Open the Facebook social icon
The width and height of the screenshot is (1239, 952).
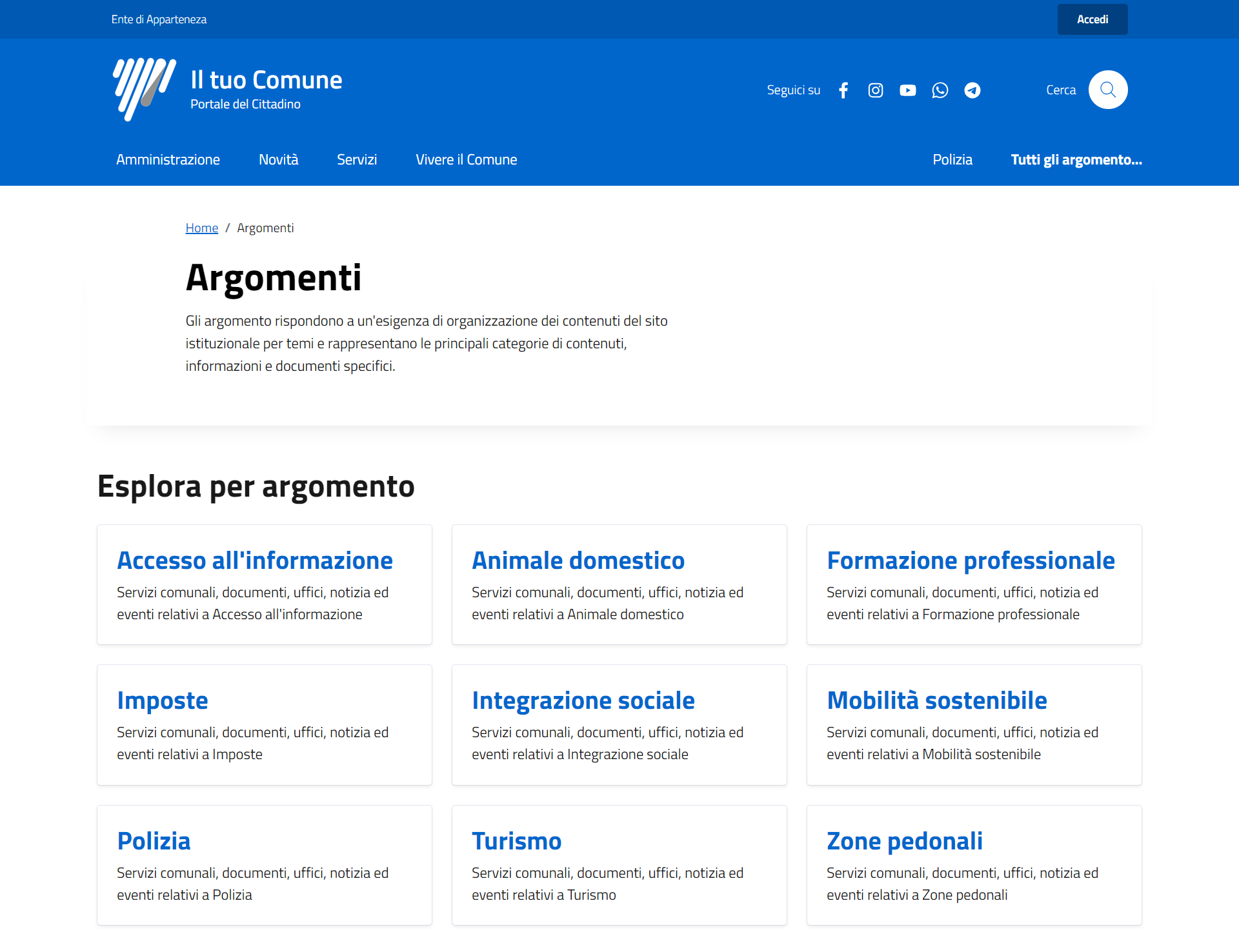point(843,90)
